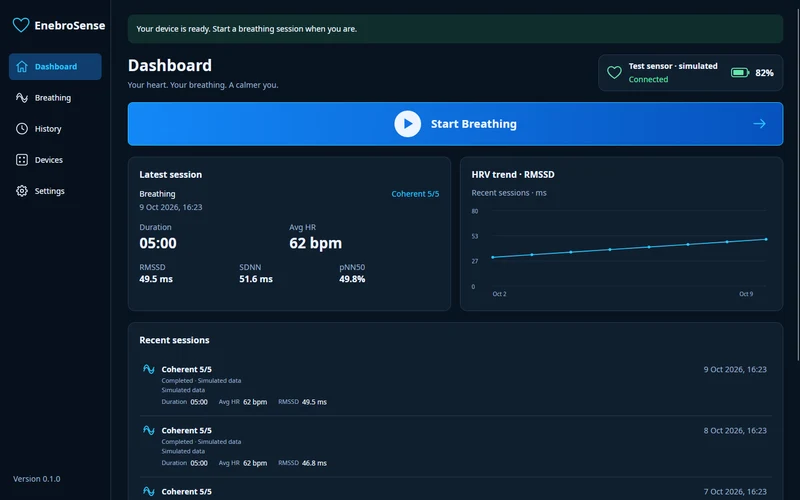Click the Dashboard home icon
The height and width of the screenshot is (500, 800).
click(21, 66)
